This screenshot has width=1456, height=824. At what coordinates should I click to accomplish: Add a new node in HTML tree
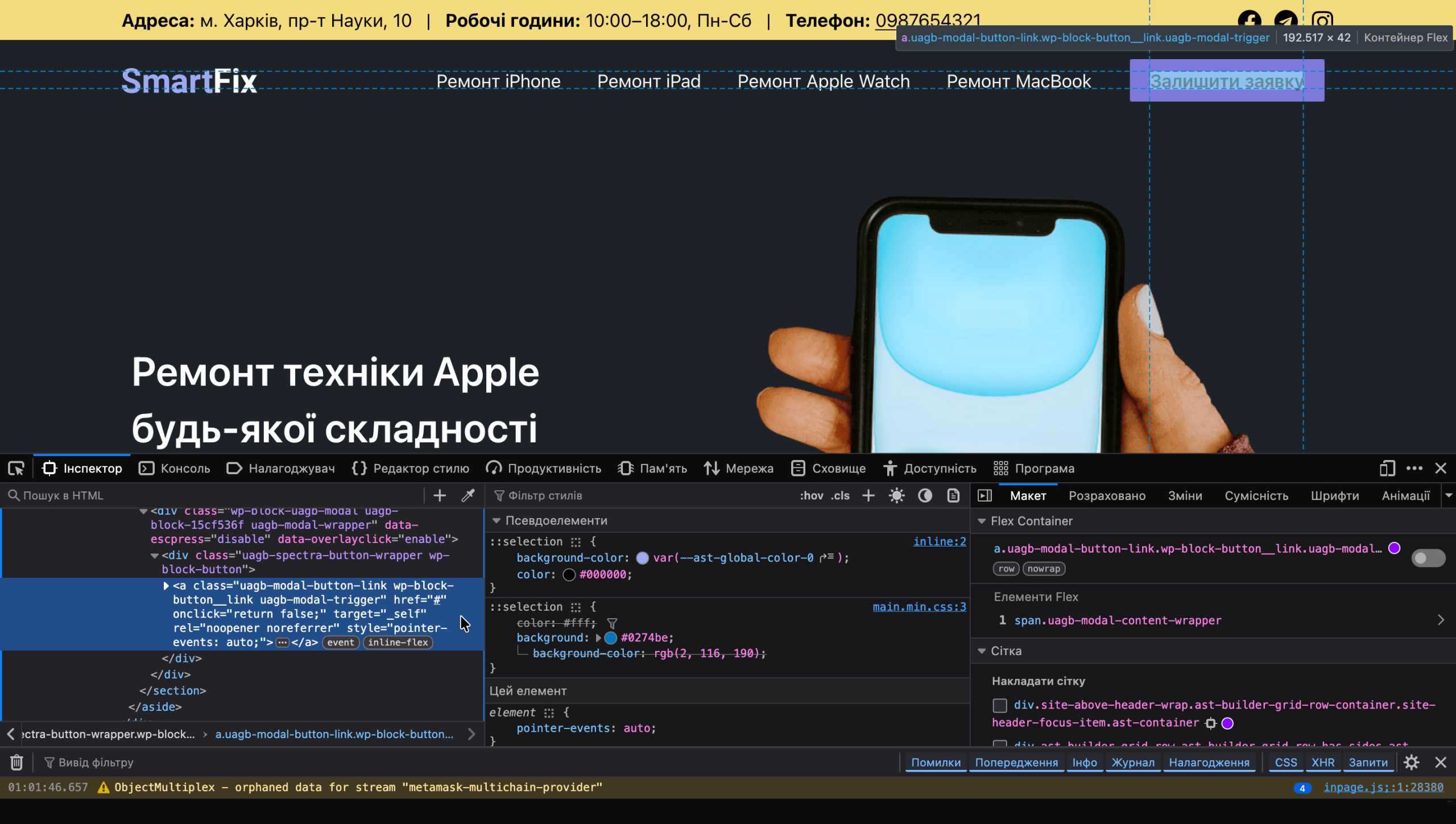(440, 495)
